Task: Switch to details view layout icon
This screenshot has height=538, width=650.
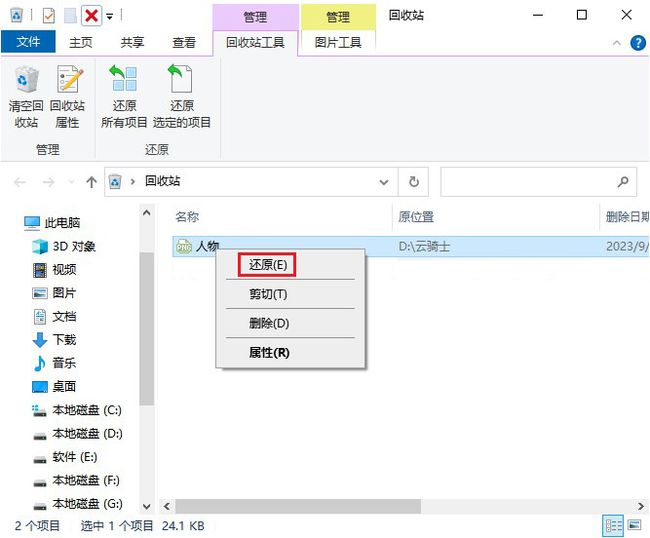Action: point(613,526)
